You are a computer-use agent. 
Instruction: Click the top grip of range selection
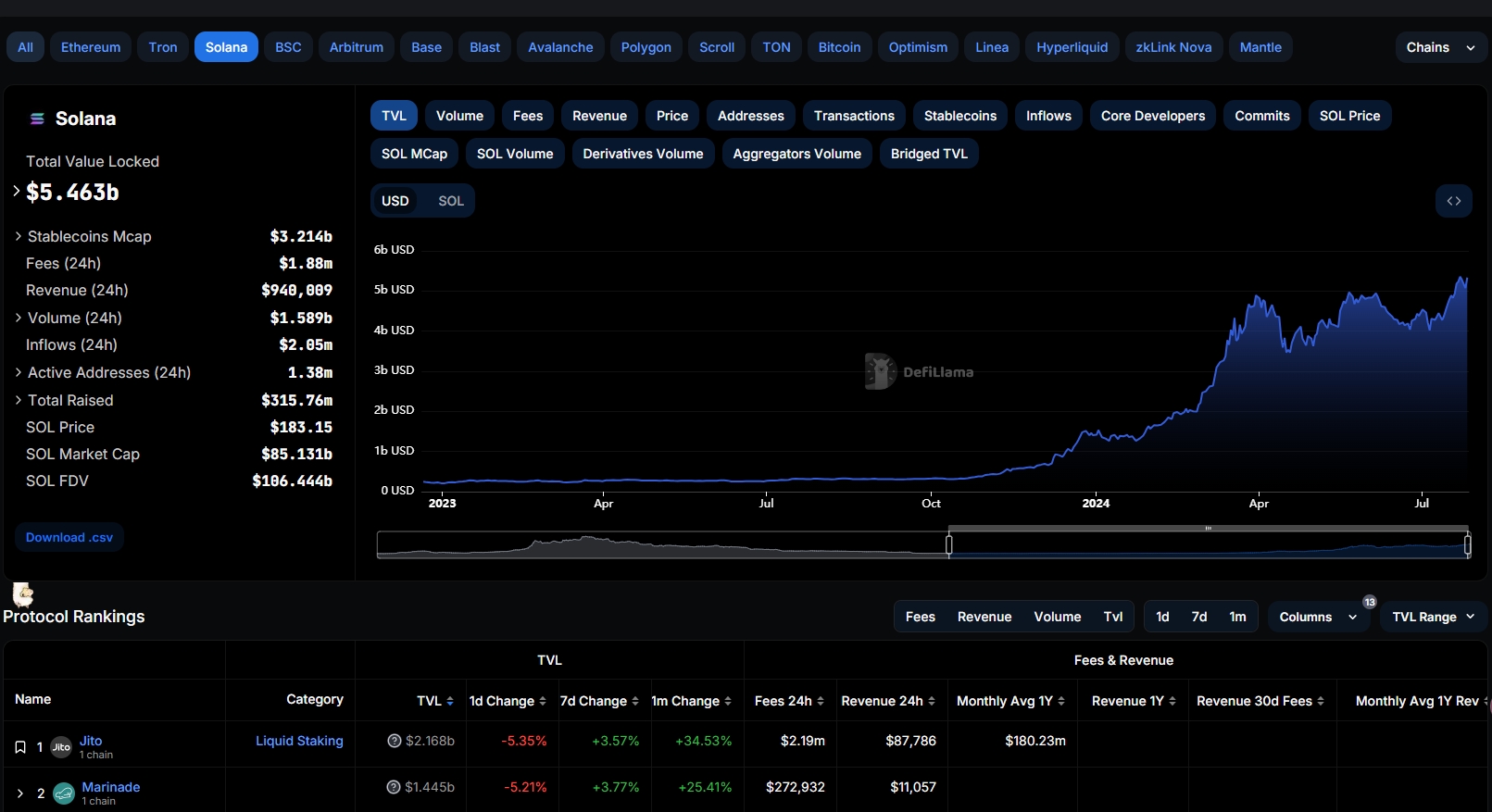[1208, 528]
